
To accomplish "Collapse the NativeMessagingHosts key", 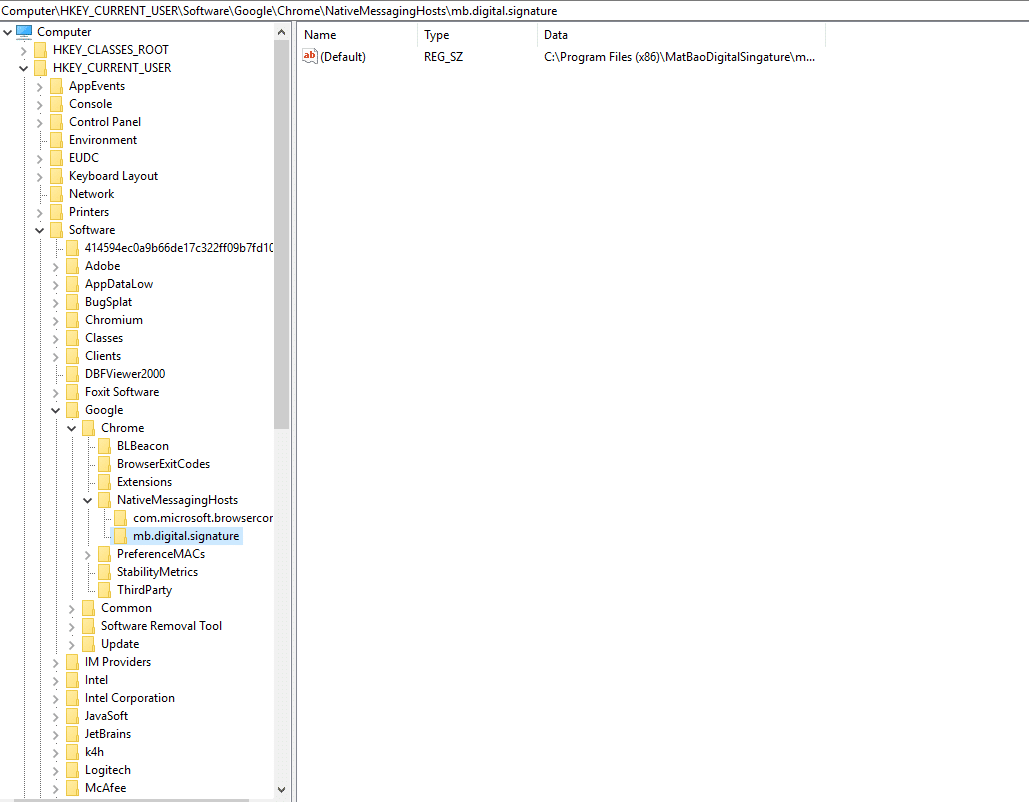I will point(87,500).
